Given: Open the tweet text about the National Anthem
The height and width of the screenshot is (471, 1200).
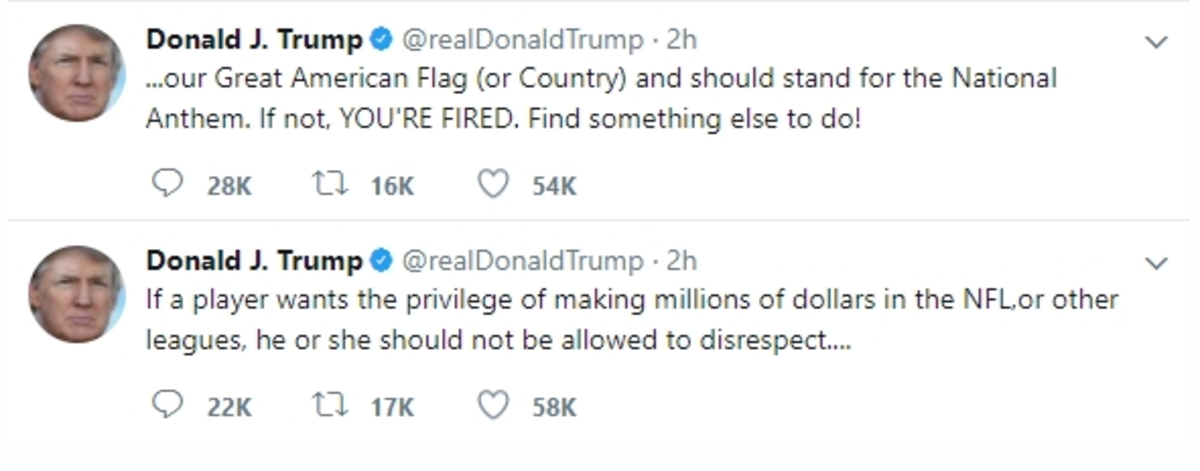Looking at the screenshot, I should (x=601, y=99).
